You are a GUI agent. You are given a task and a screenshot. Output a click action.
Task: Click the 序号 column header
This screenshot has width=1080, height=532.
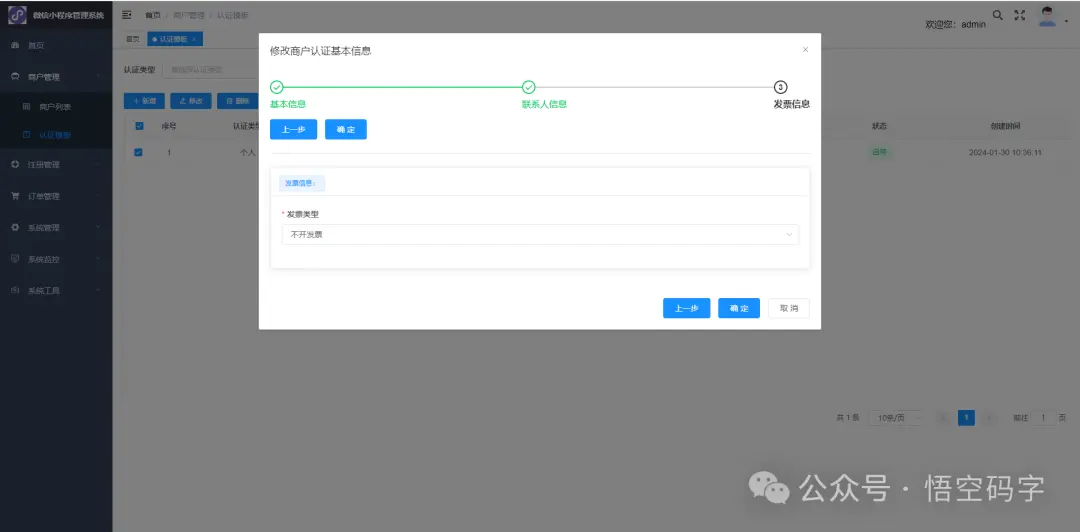tap(169, 126)
